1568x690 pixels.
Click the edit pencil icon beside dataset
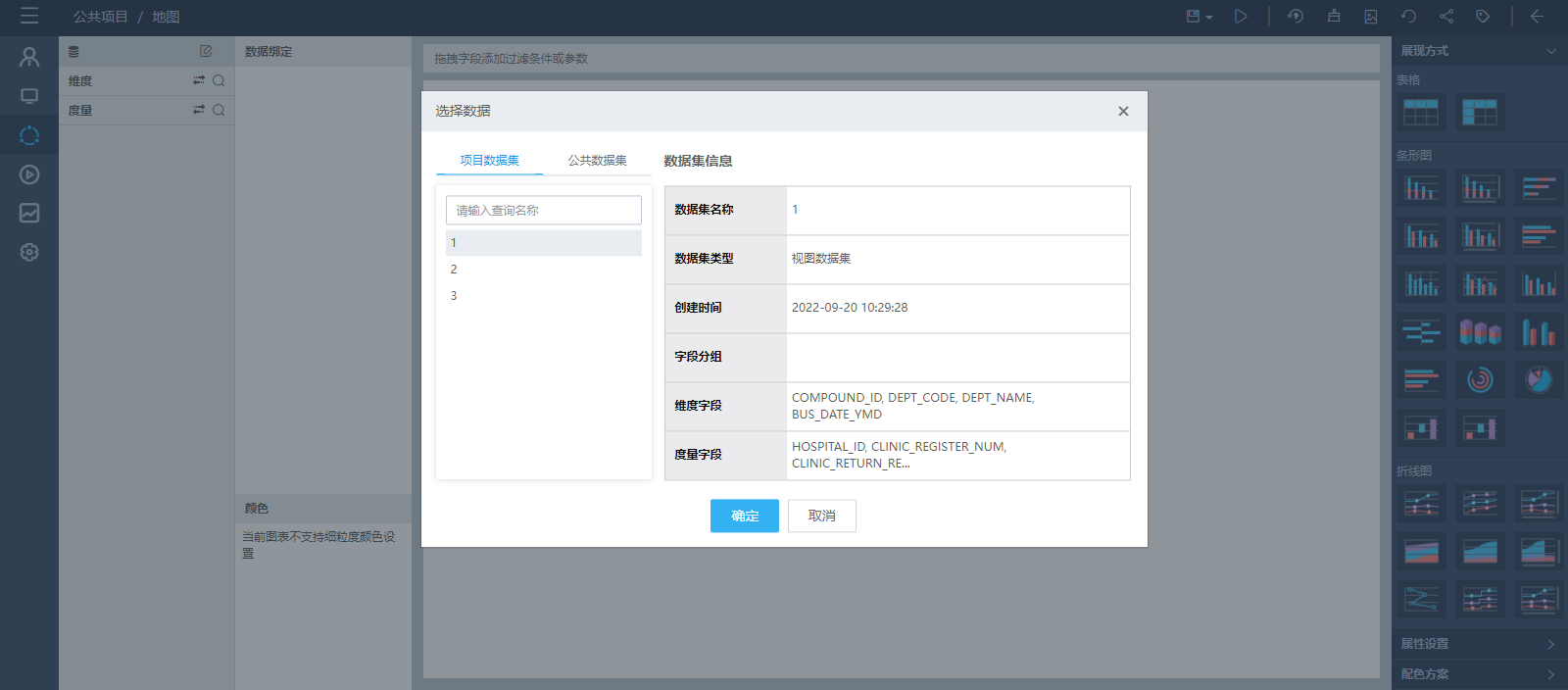coord(206,51)
